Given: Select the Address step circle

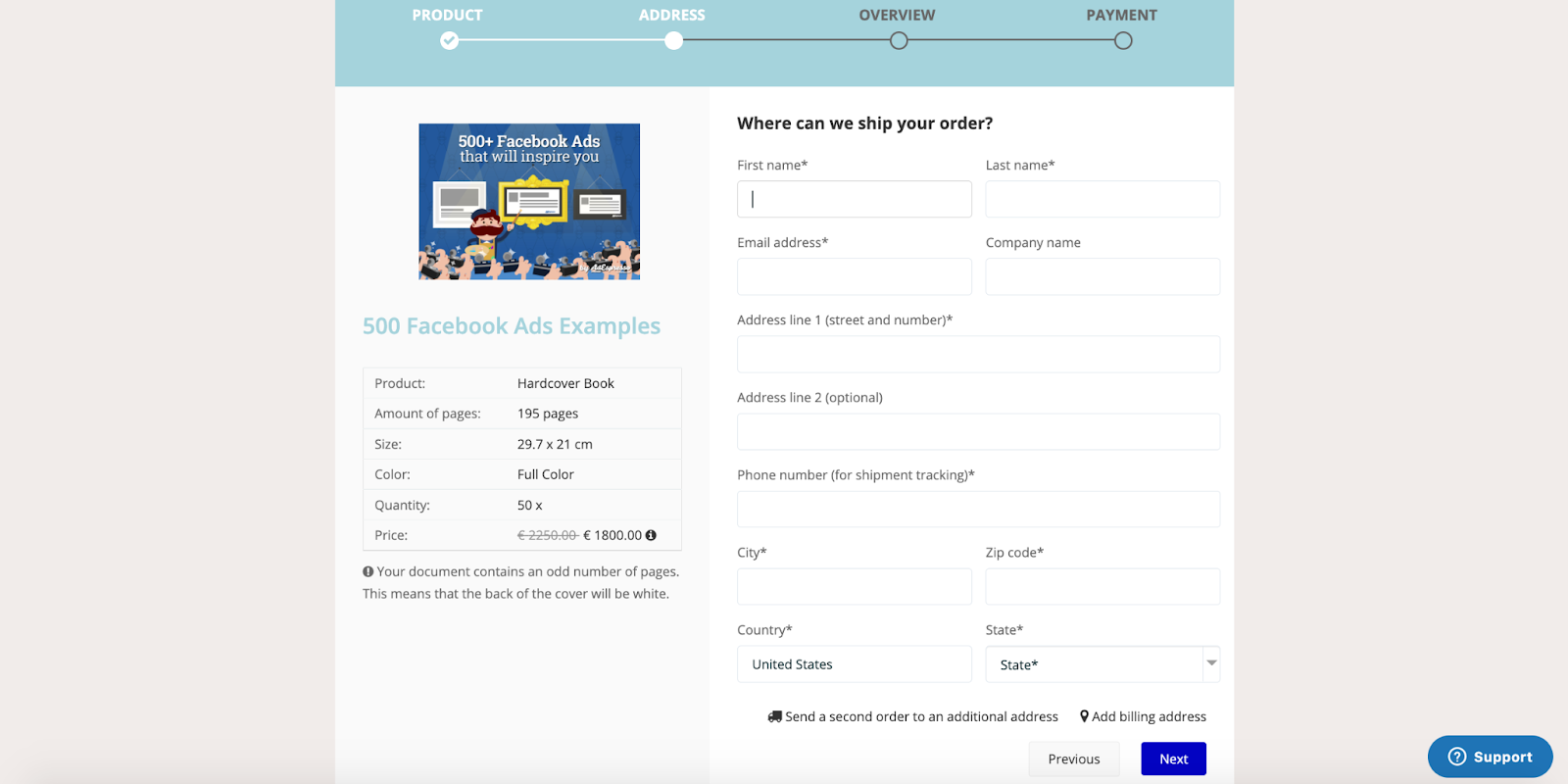Looking at the screenshot, I should (673, 40).
